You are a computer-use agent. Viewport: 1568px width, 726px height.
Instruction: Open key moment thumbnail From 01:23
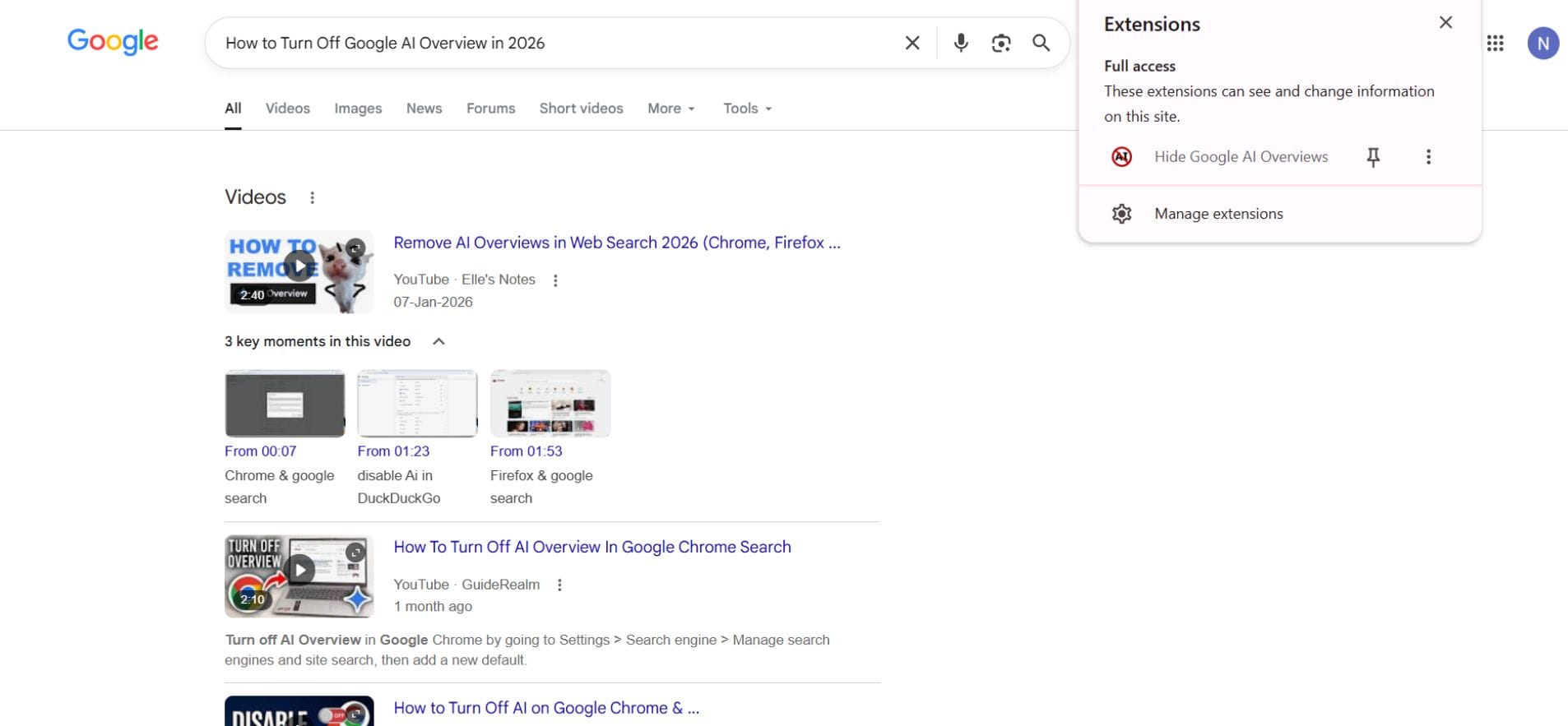pos(417,404)
